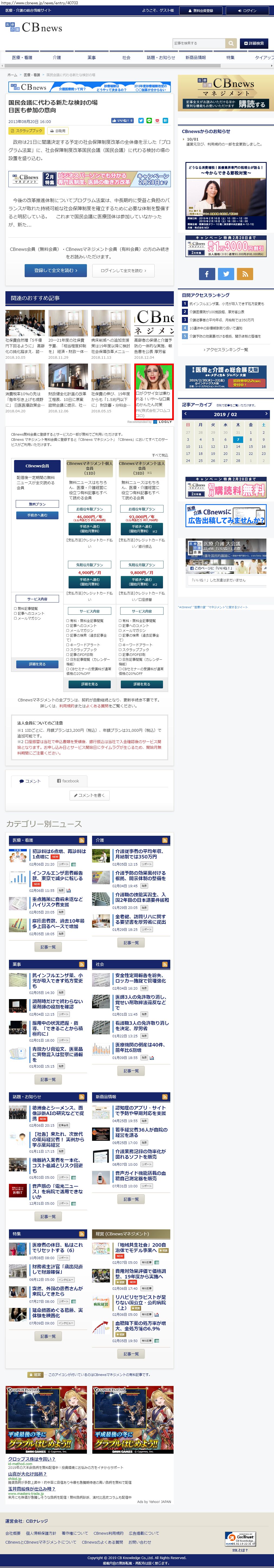Click the スクラップブック button
Image resolution: width=274 pixels, height=1568 pixels.
tap(27, 131)
